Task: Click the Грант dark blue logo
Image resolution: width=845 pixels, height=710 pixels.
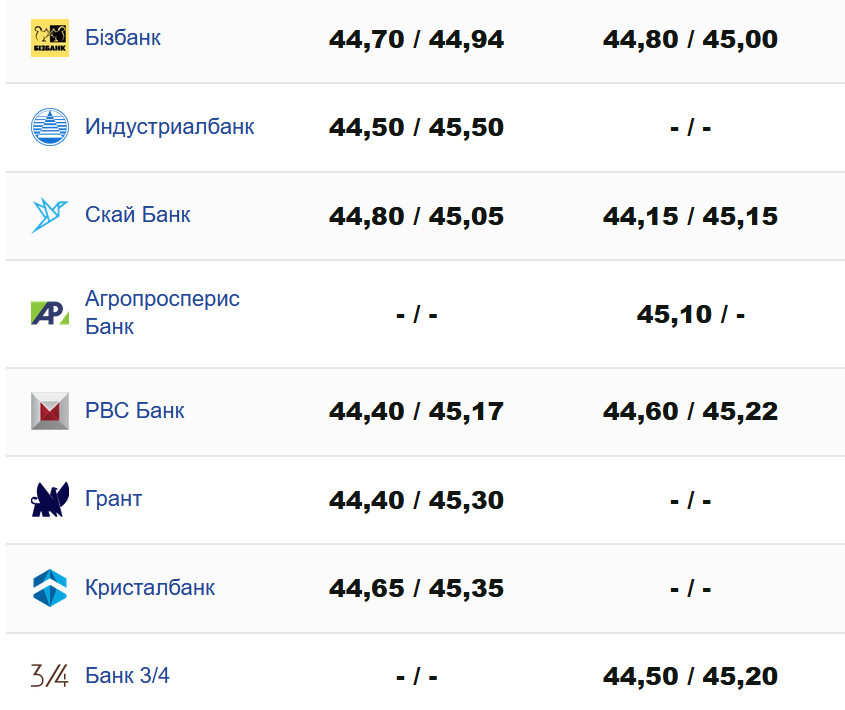Action: point(50,499)
